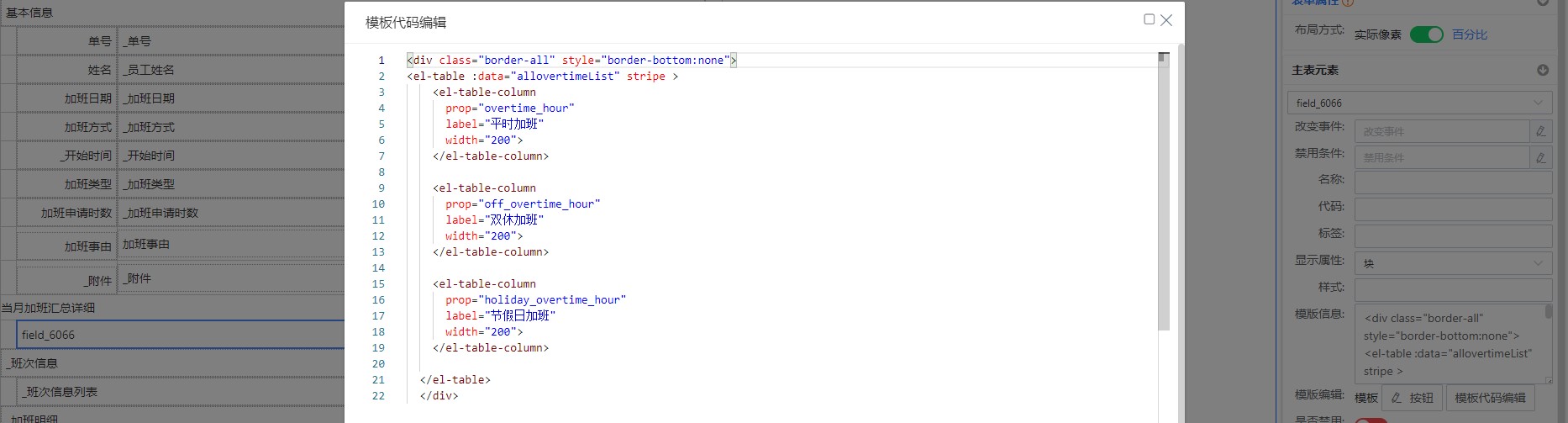
Task: Toggle the 是否禁用 red switch
Action: (1370, 420)
